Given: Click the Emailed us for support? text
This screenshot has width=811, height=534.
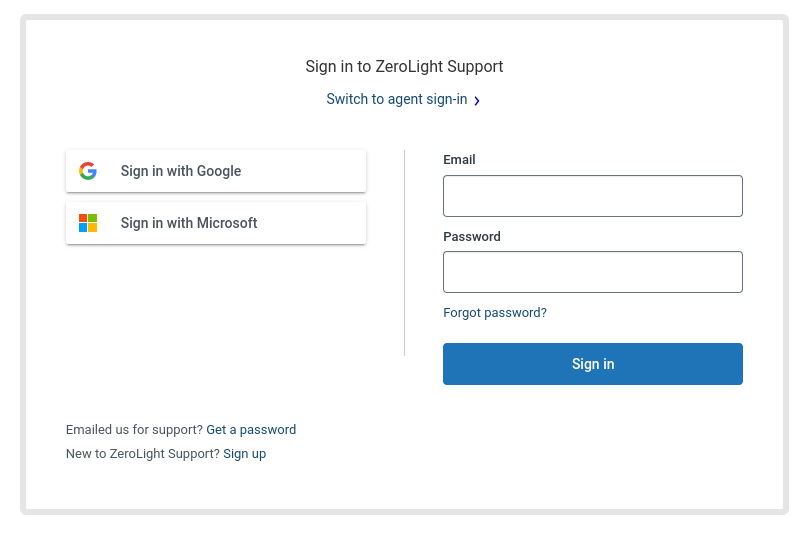Looking at the screenshot, I should [x=134, y=429].
